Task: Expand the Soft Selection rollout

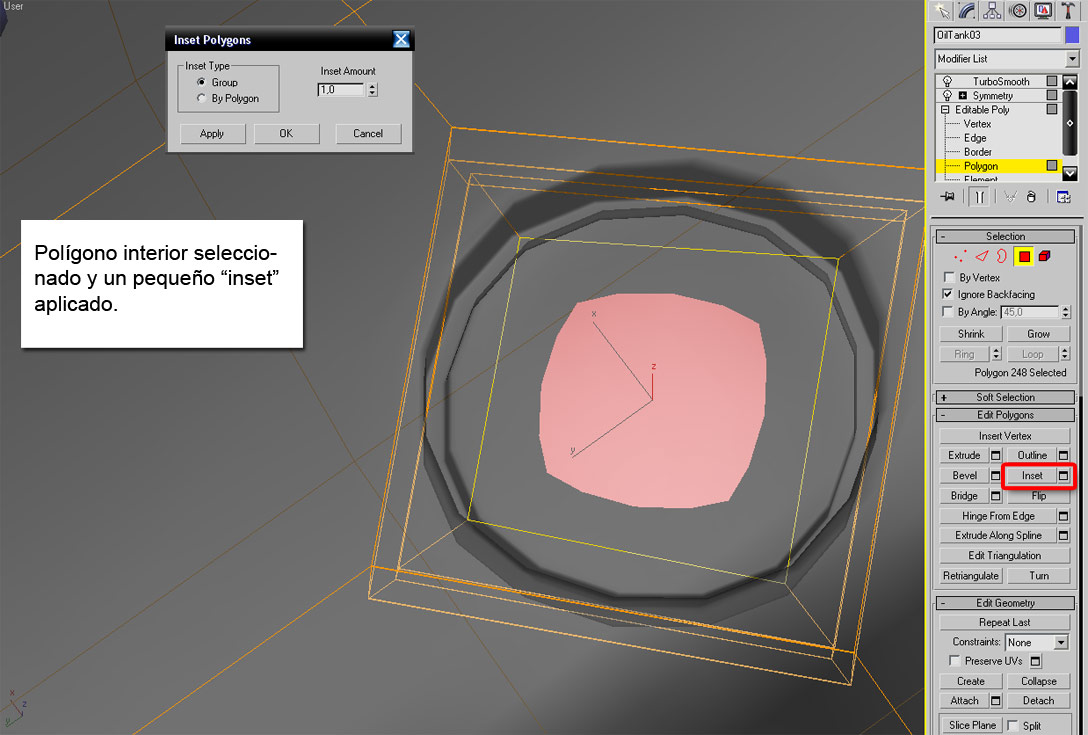Action: click(x=1005, y=397)
